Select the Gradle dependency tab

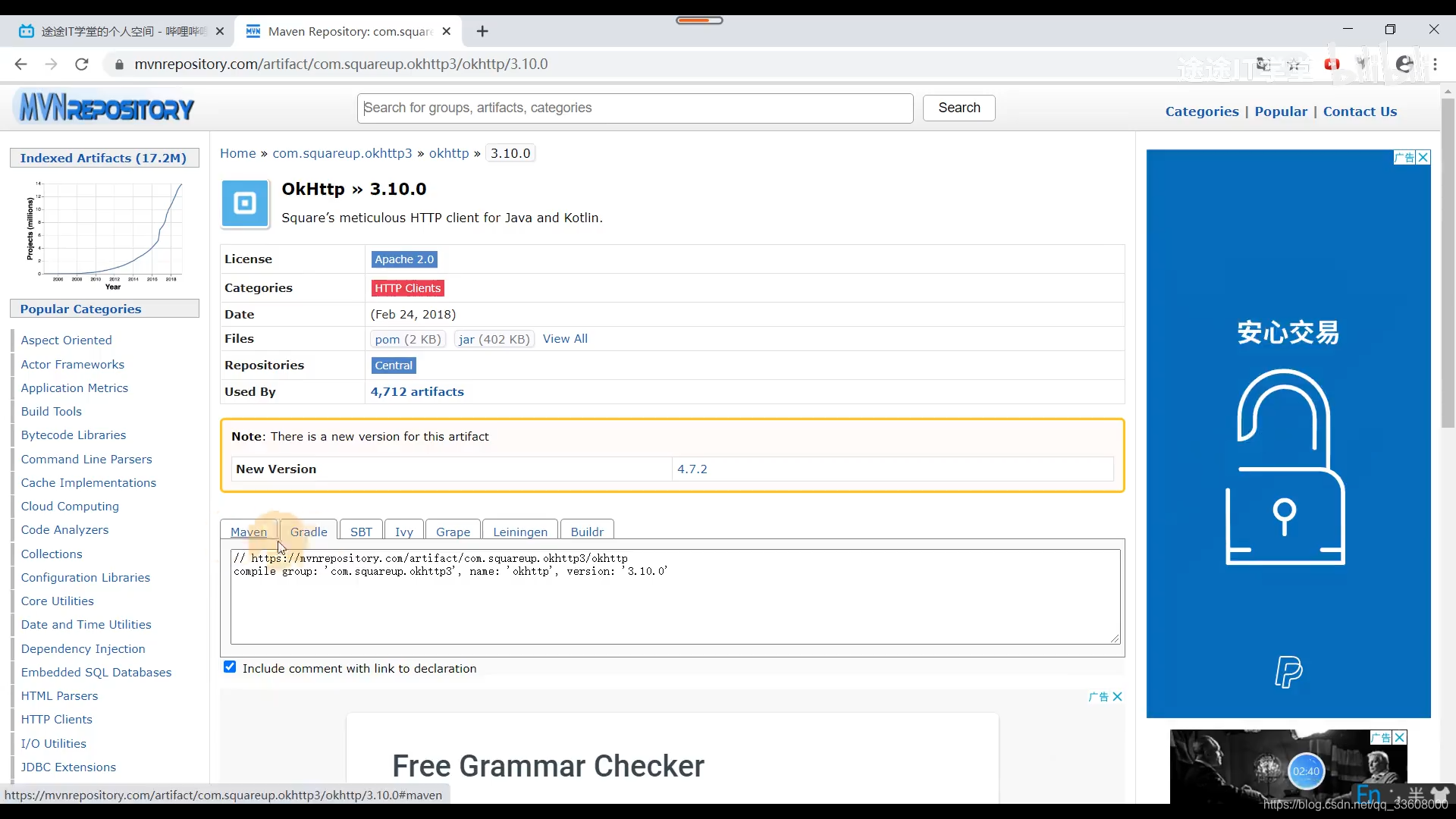[309, 532]
